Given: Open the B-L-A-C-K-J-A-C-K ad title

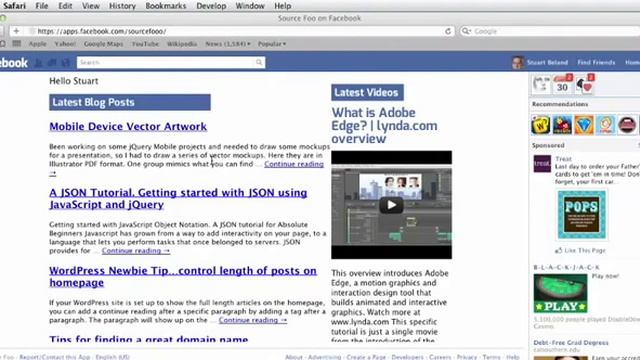Looking at the screenshot, I should (567, 267).
